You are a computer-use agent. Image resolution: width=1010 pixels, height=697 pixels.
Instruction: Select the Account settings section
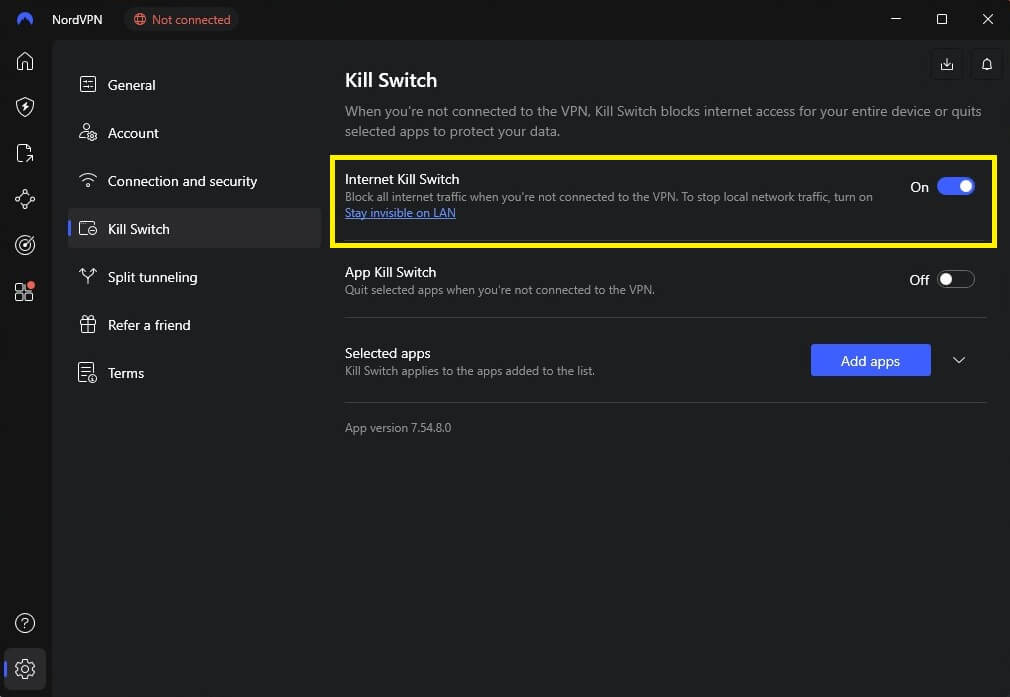133,133
